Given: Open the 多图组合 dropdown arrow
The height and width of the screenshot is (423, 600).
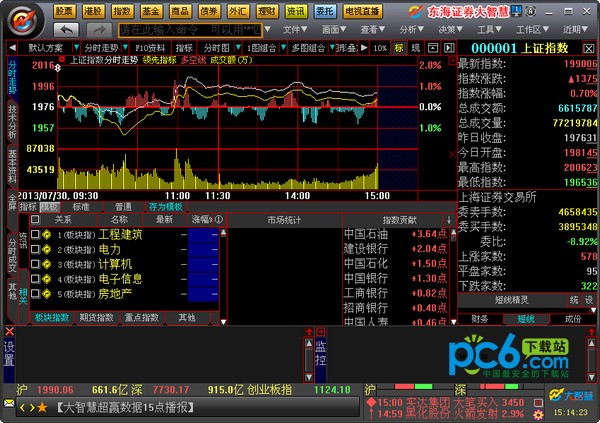Looking at the screenshot, I should coord(332,48).
